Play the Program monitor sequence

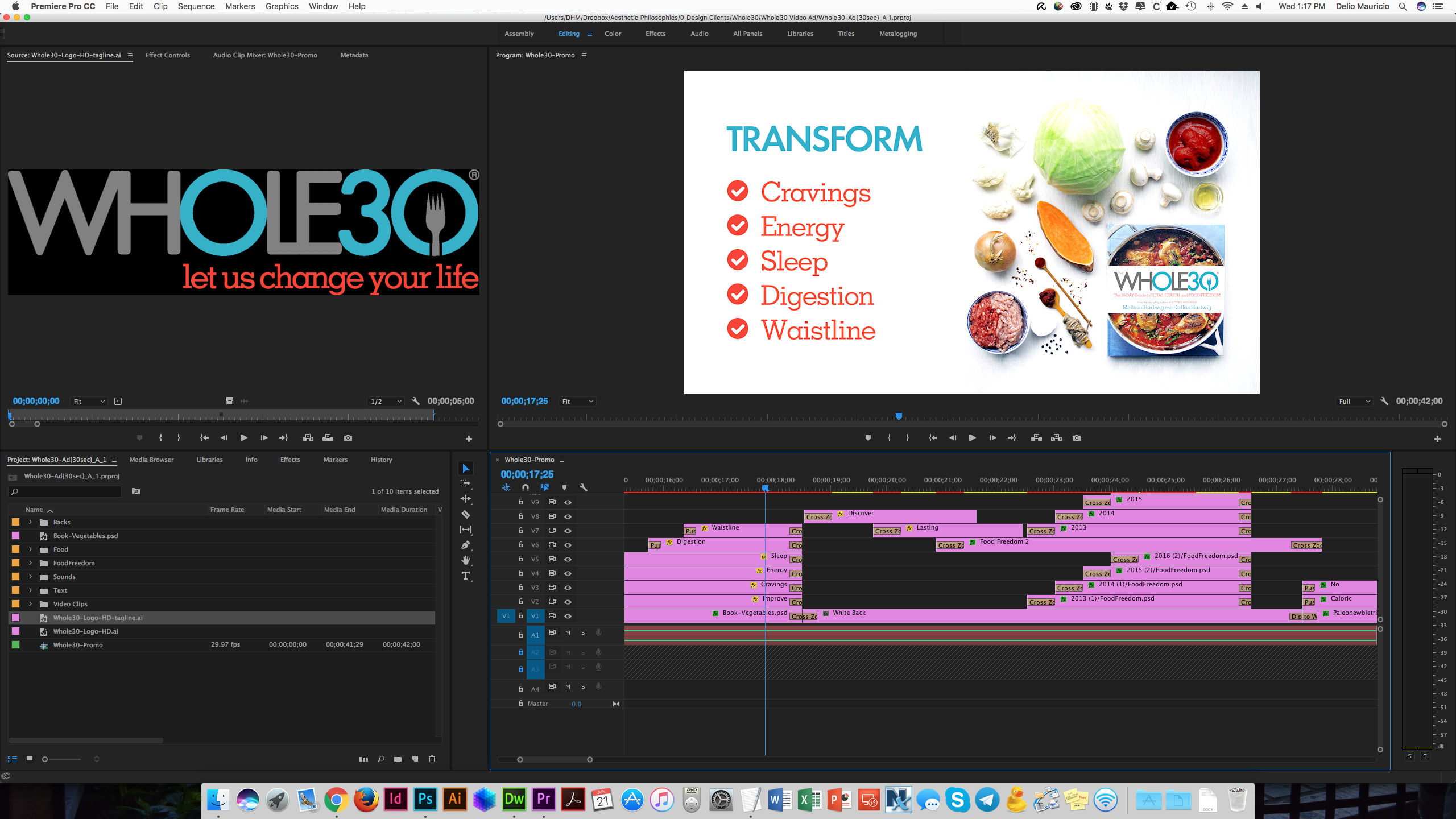coord(972,438)
